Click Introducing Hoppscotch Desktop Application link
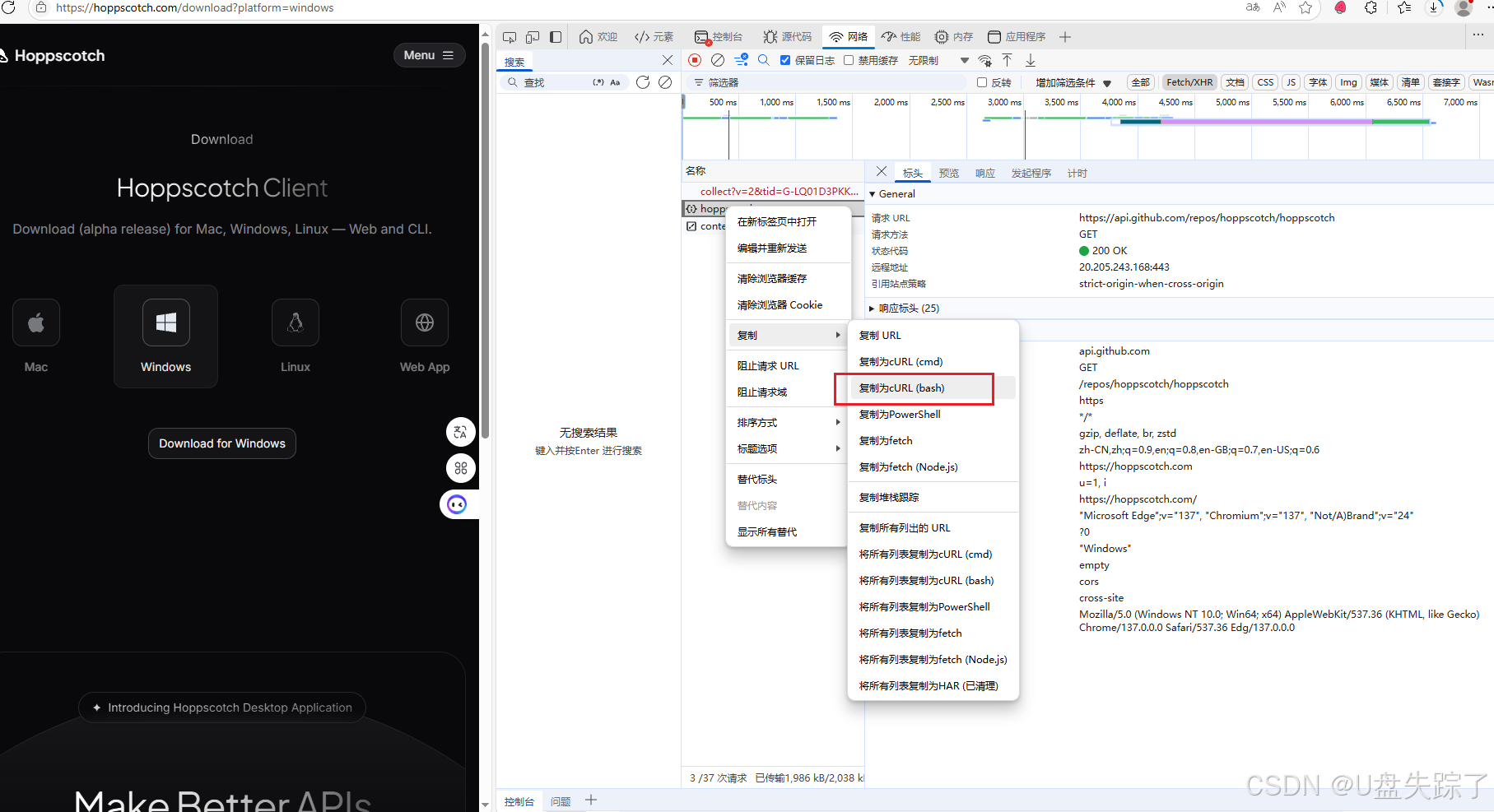The height and width of the screenshot is (812, 1494). click(222, 708)
